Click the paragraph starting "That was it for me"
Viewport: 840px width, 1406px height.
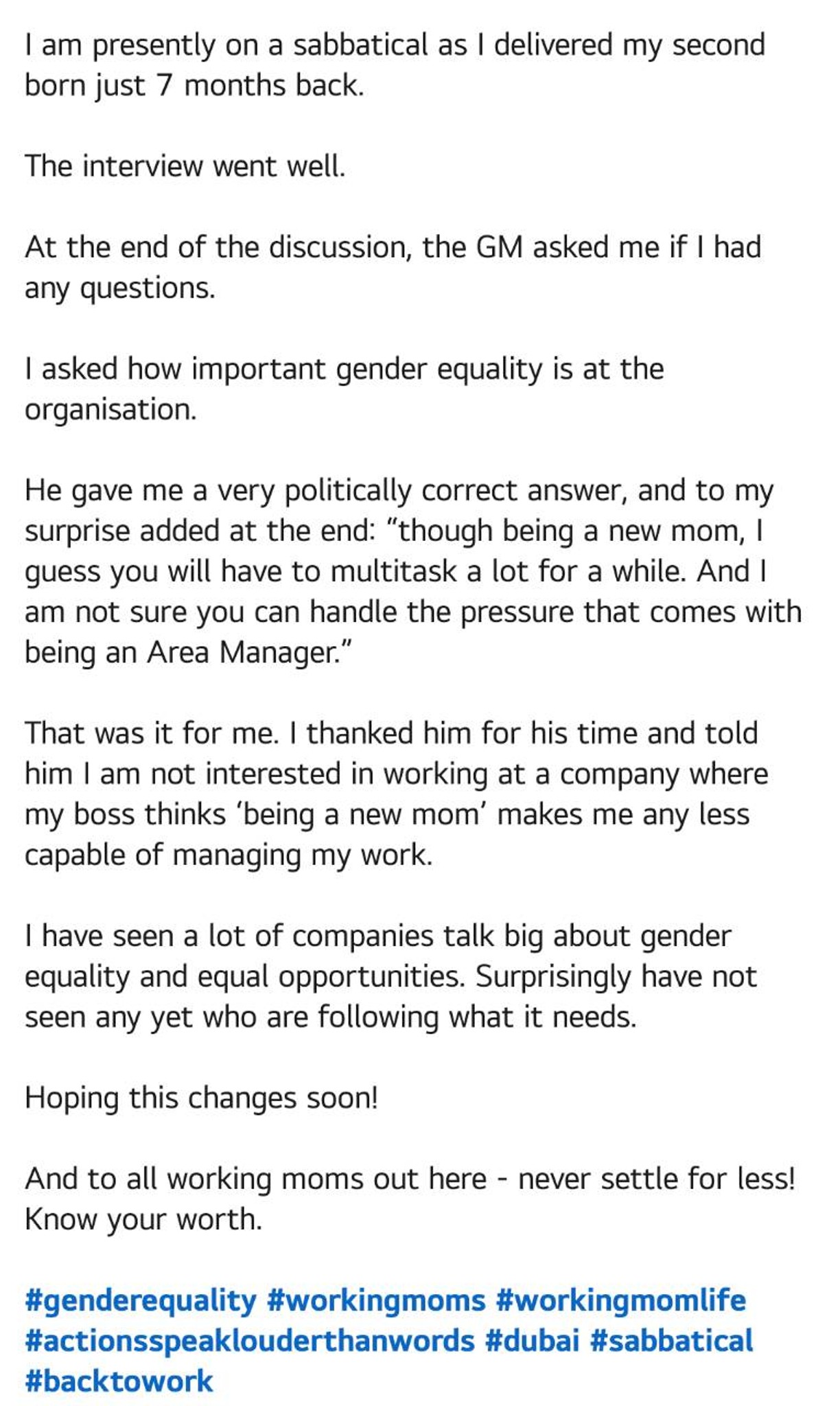tap(396, 794)
